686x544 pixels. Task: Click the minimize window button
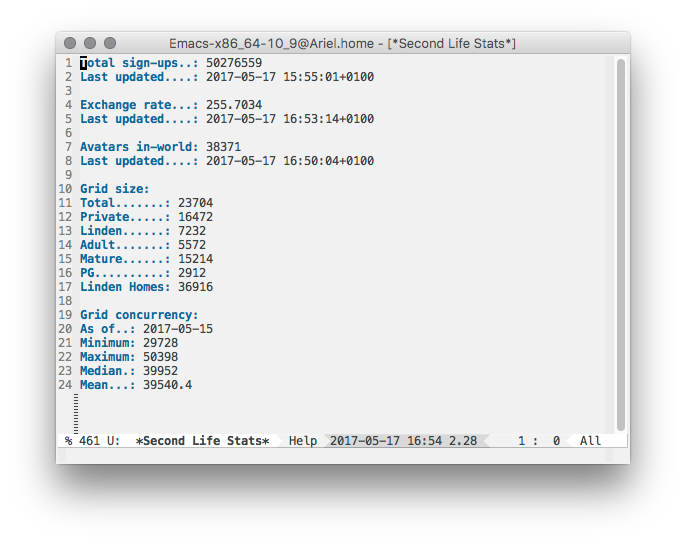coord(90,43)
